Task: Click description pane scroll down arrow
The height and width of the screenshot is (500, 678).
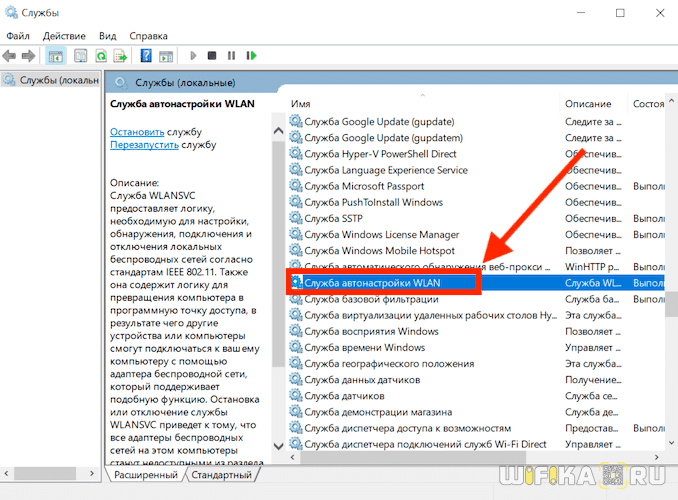Action: pos(279,446)
